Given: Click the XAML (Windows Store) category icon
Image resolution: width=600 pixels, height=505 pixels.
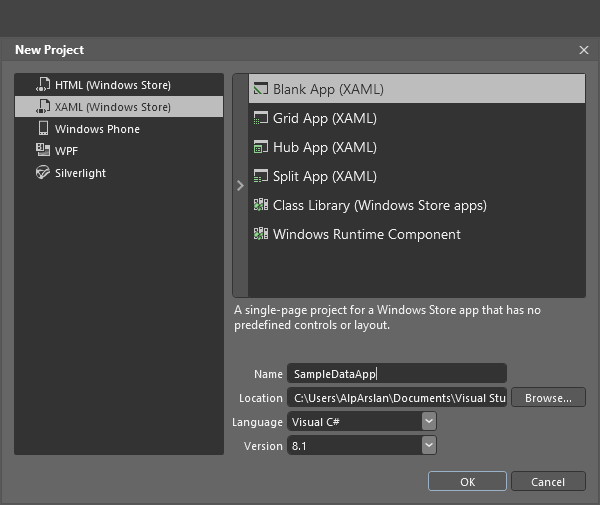Looking at the screenshot, I should tap(43, 107).
